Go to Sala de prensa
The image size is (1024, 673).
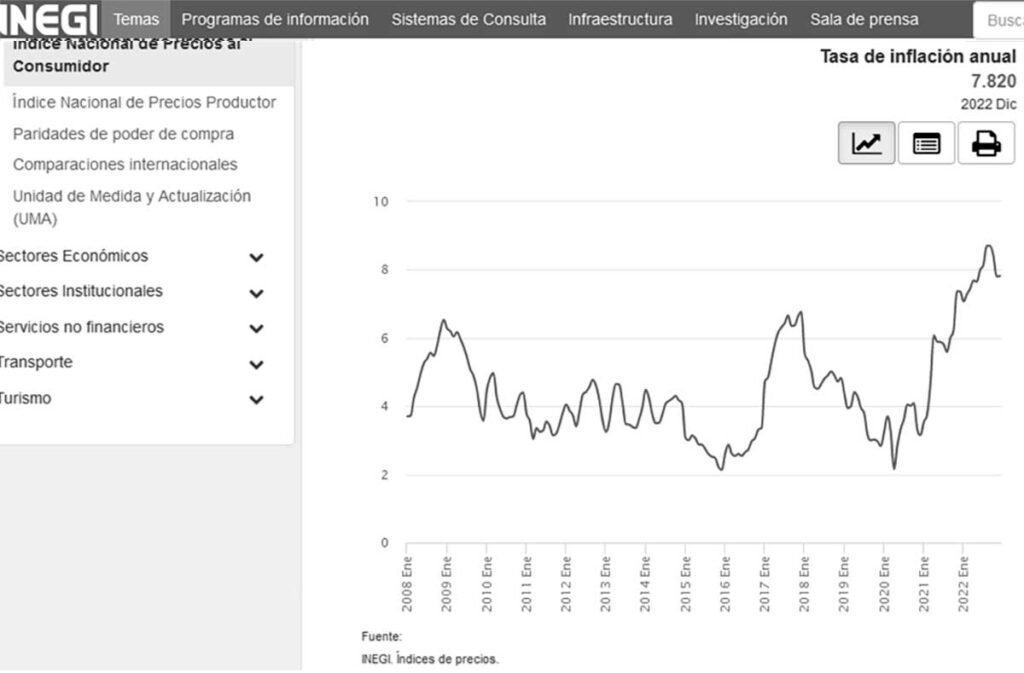click(x=864, y=18)
